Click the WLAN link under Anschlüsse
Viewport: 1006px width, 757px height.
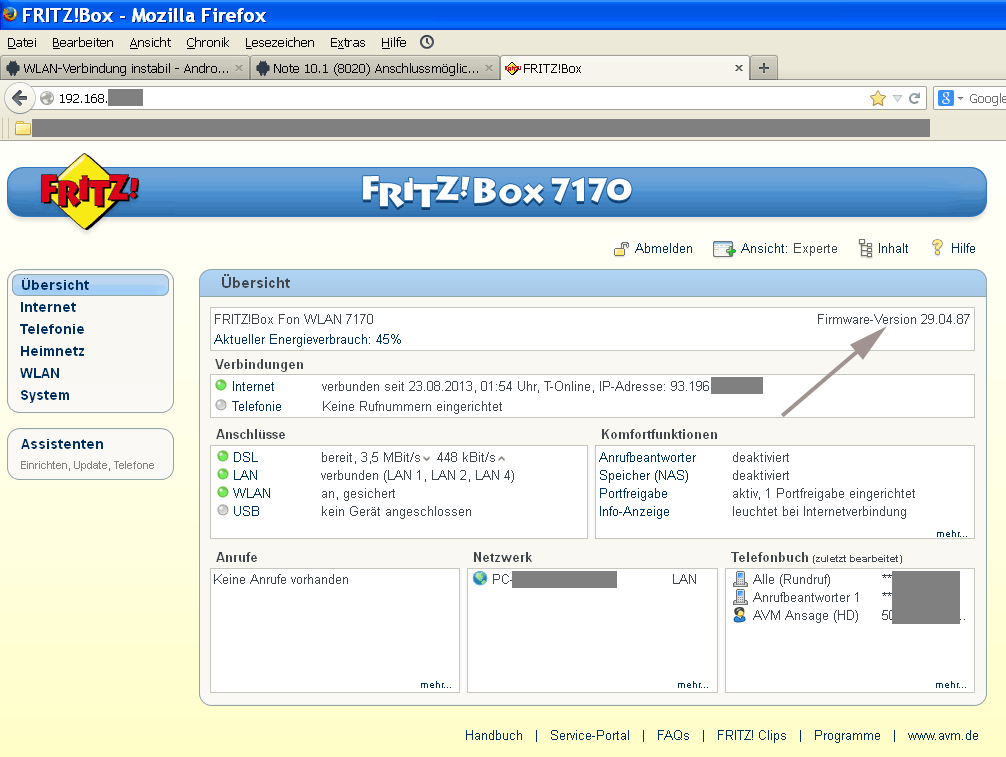(252, 493)
